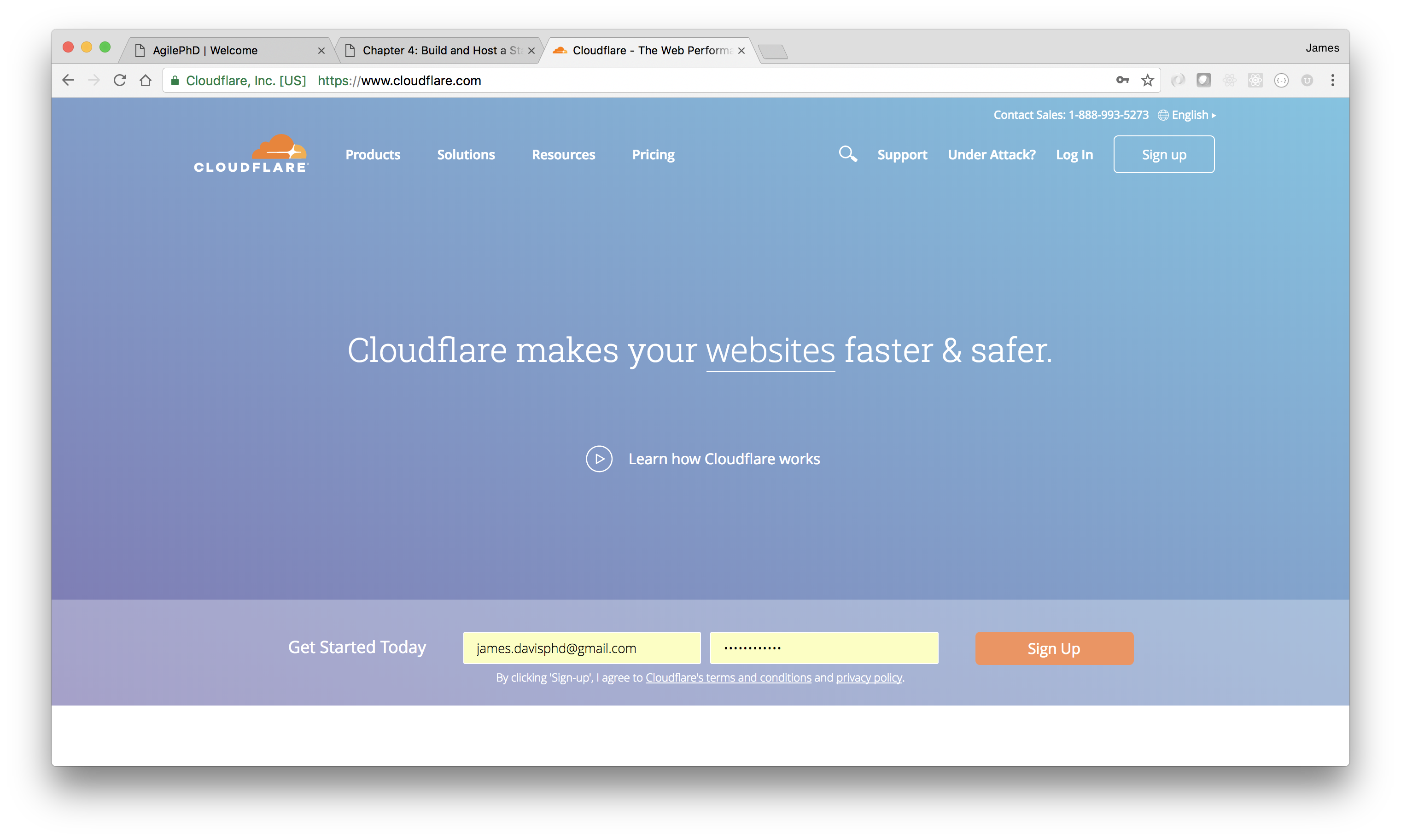1401x840 pixels.
Task: Click the Sign Up button
Action: click(1054, 648)
